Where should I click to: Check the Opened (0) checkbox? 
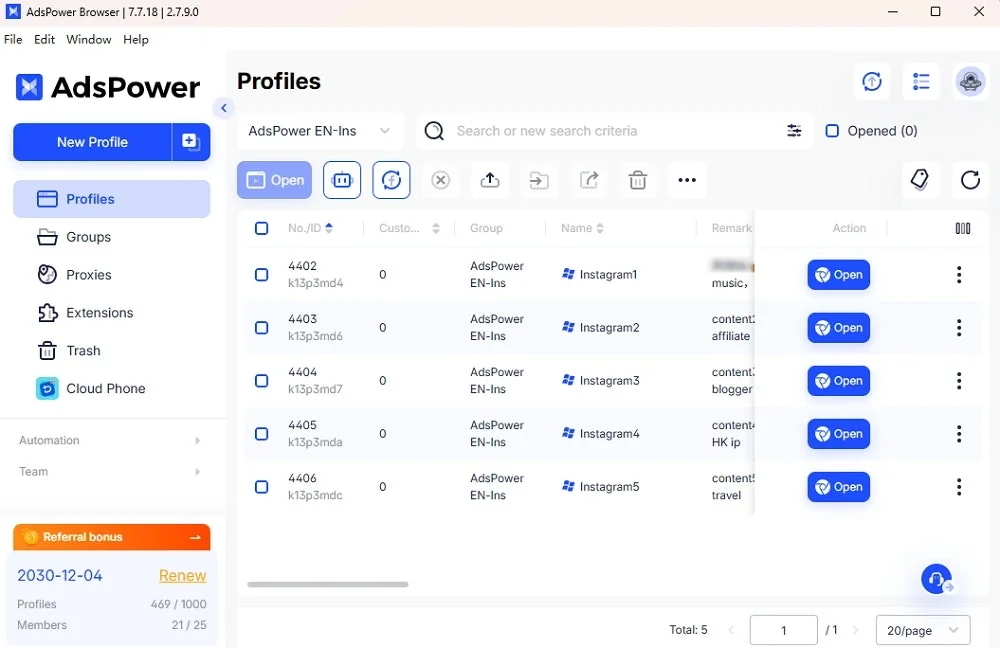click(832, 131)
